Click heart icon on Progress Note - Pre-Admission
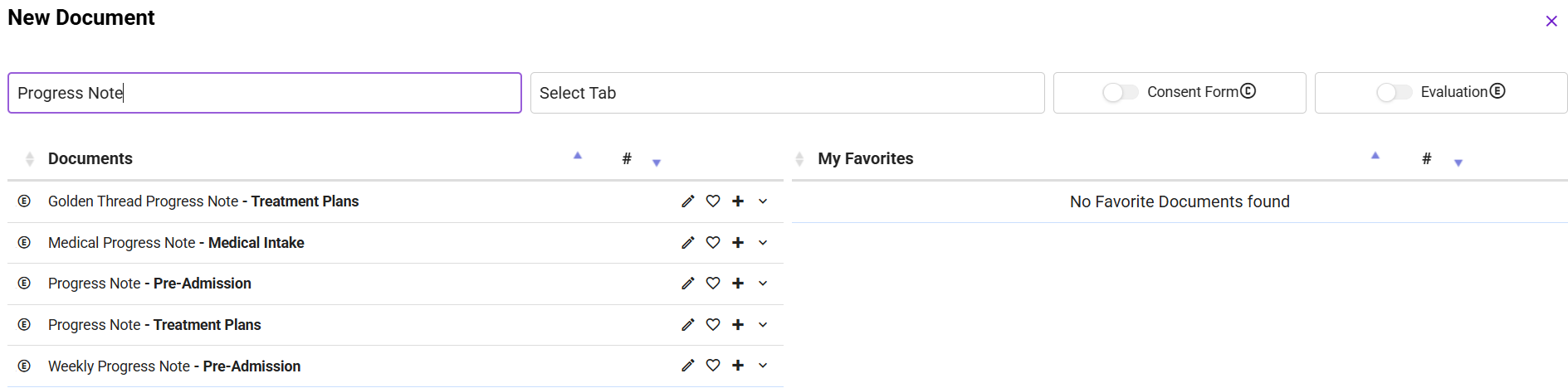The image size is (1568, 388). tap(713, 284)
